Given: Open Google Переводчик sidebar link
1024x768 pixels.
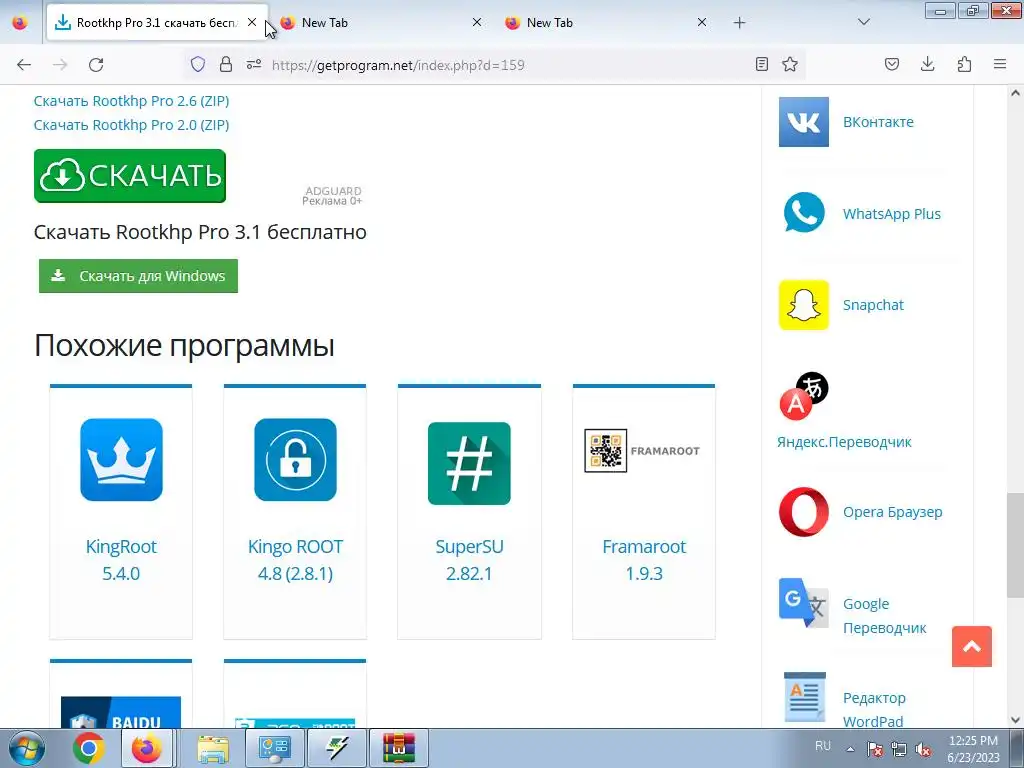Looking at the screenshot, I should click(885, 616).
